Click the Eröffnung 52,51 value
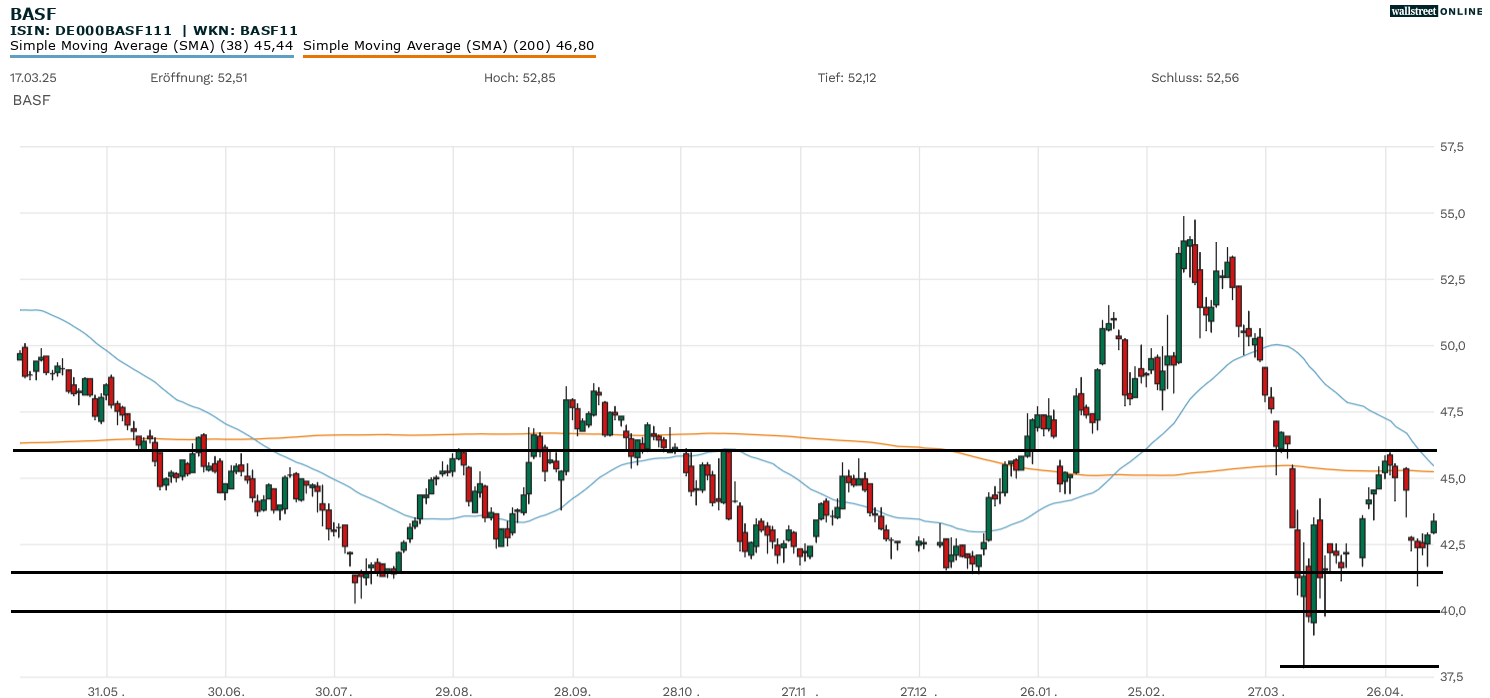This screenshot has height=698, width=1490. [x=198, y=78]
